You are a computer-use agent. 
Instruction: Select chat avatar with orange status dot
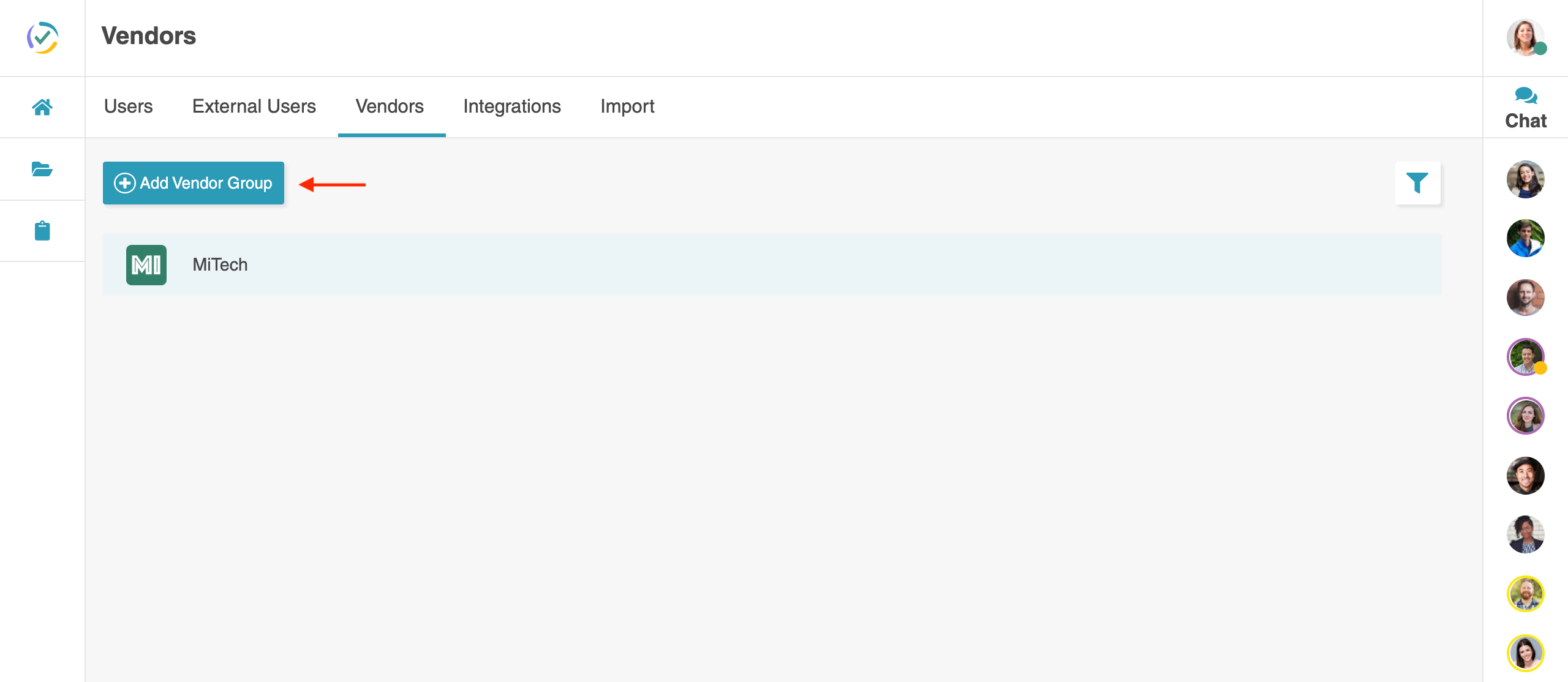(x=1525, y=356)
